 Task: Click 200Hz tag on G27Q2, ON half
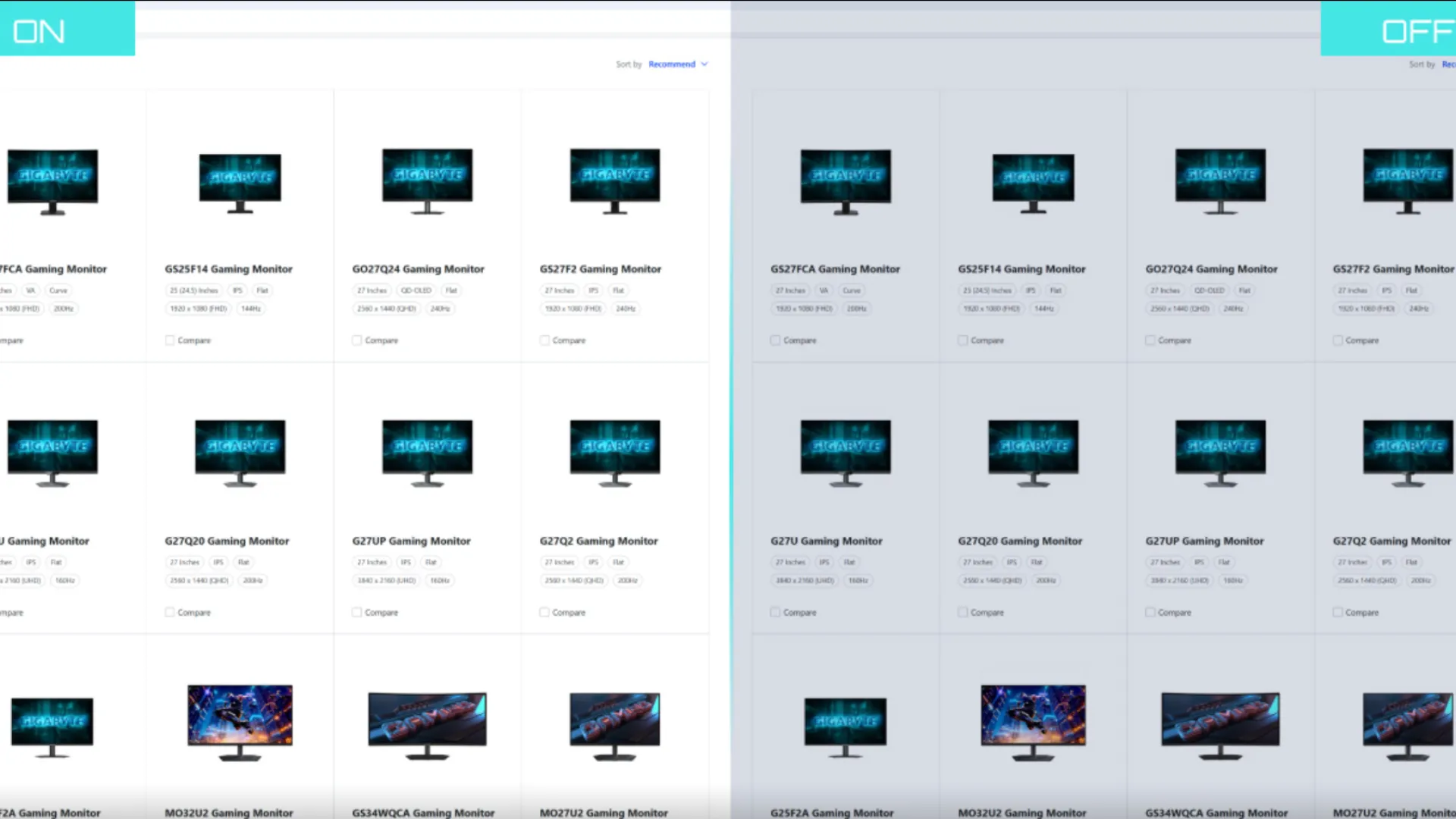627,581
